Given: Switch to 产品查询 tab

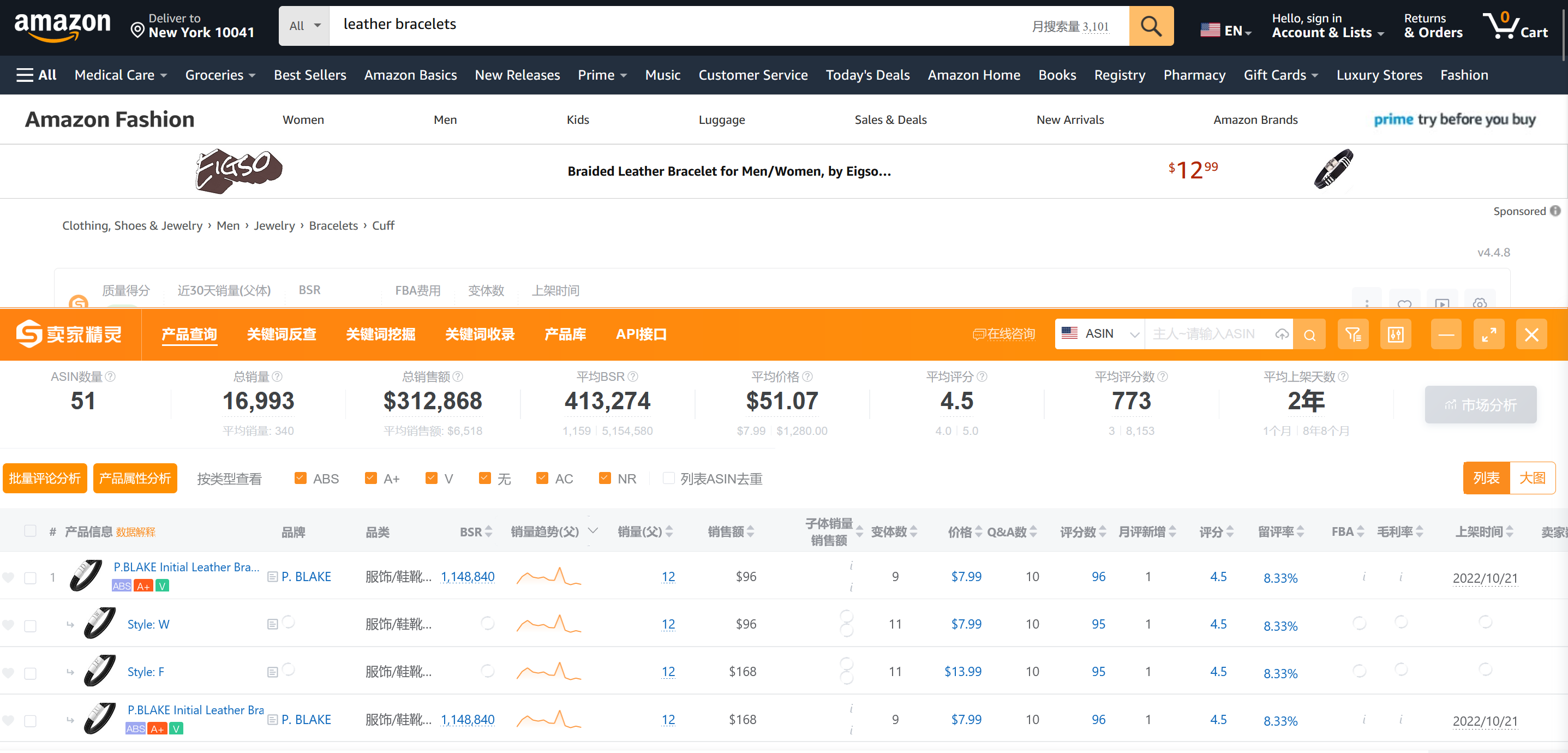Looking at the screenshot, I should (x=189, y=334).
